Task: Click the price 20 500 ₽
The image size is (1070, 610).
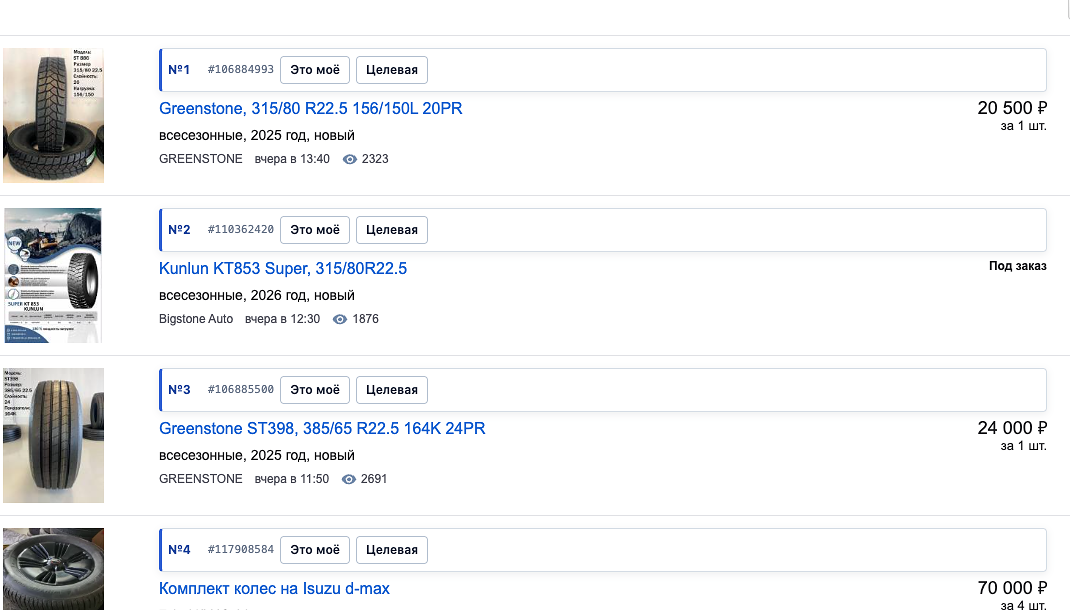Action: (1012, 108)
